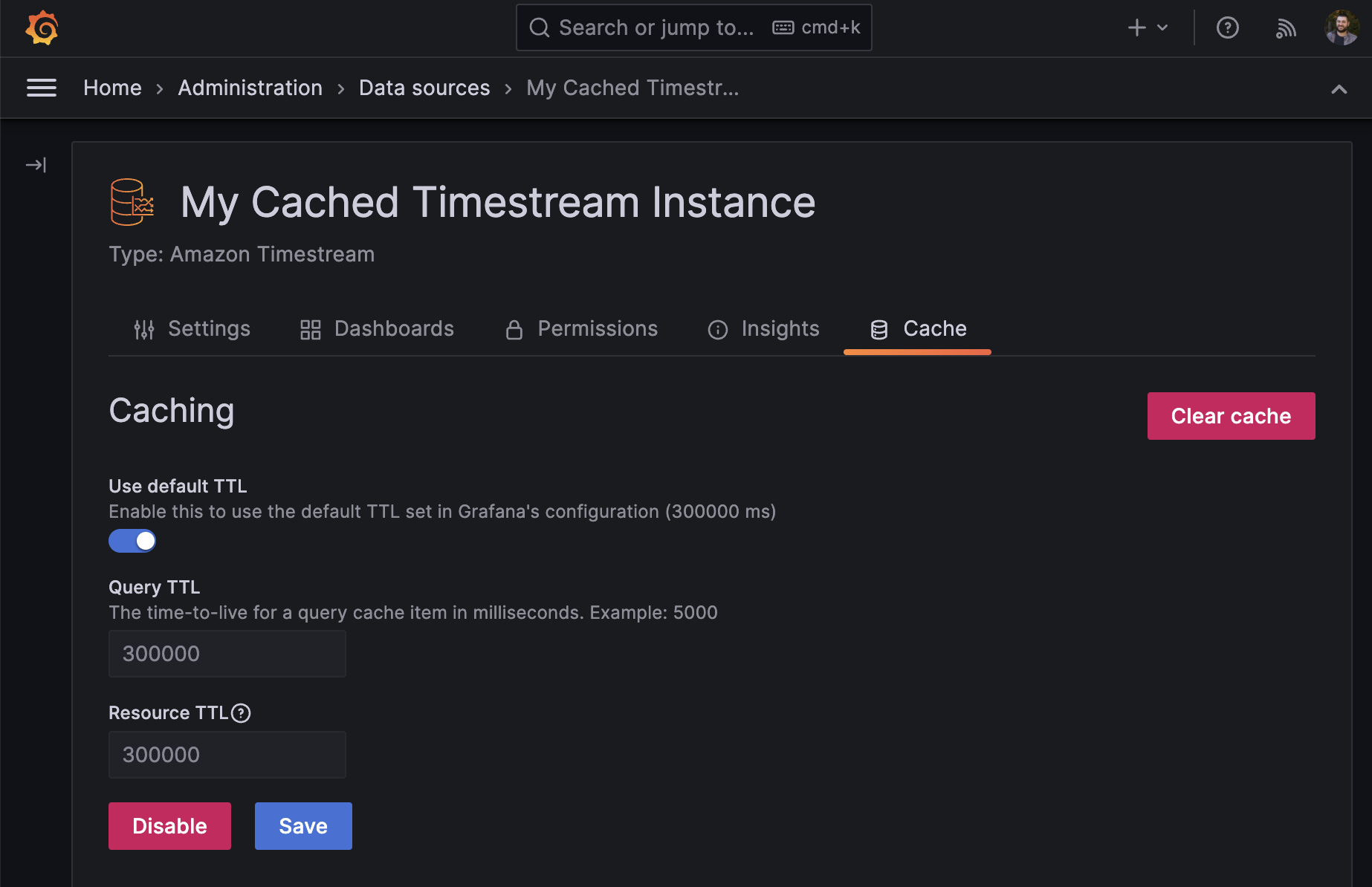1372x887 pixels.
Task: Click the default TTL description text
Action: [442, 512]
